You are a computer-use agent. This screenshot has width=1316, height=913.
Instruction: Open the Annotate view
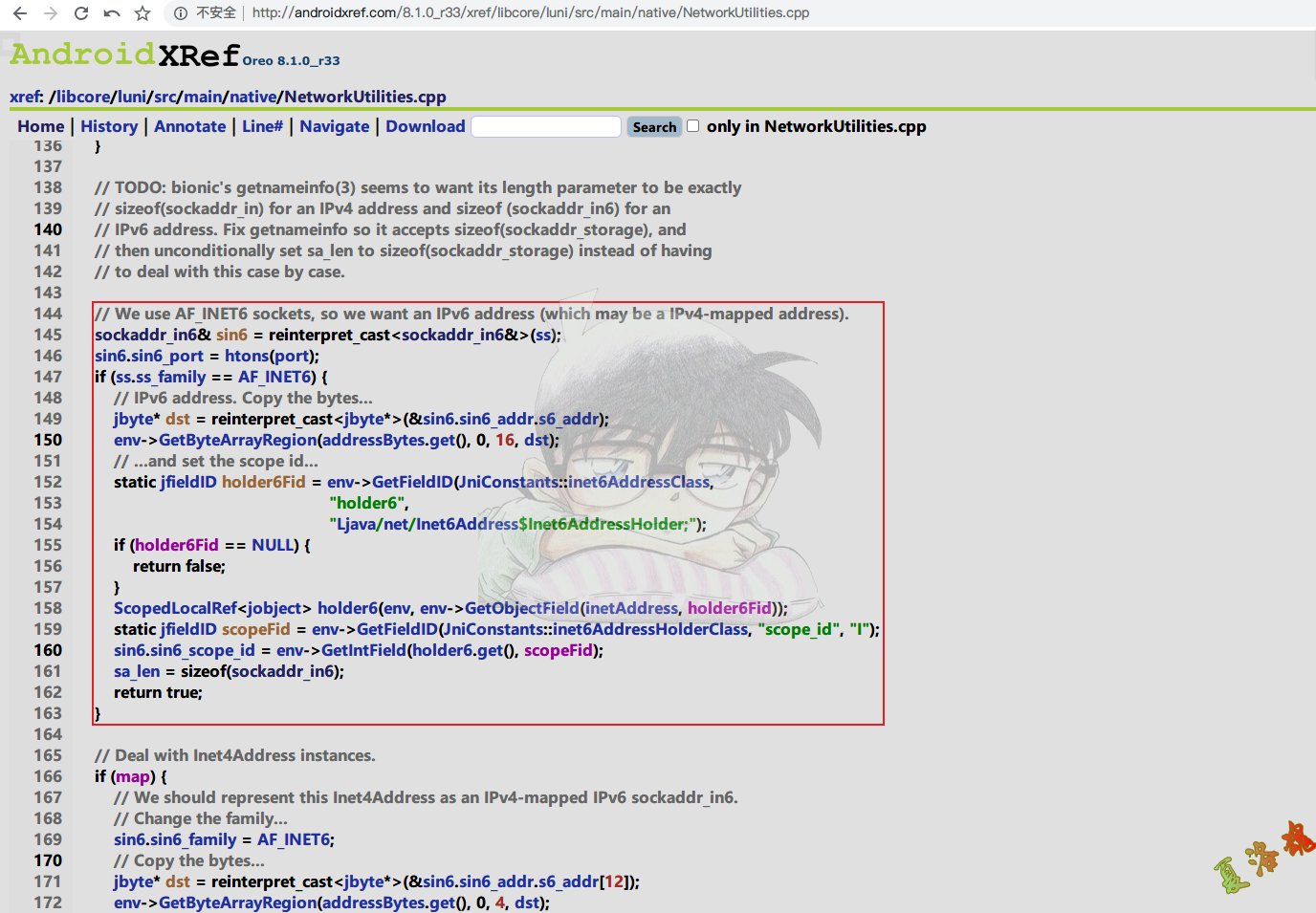[190, 126]
